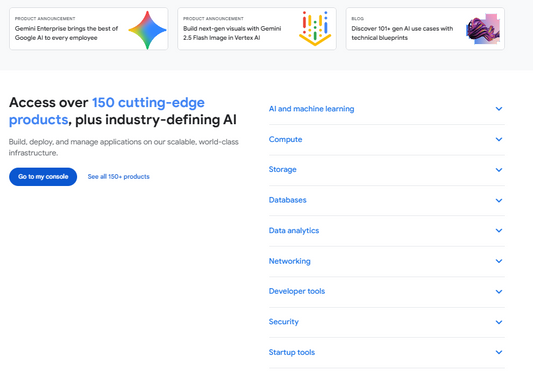Click the chevron beside Storage
Image resolution: width=533 pixels, height=383 pixels.
click(x=499, y=170)
